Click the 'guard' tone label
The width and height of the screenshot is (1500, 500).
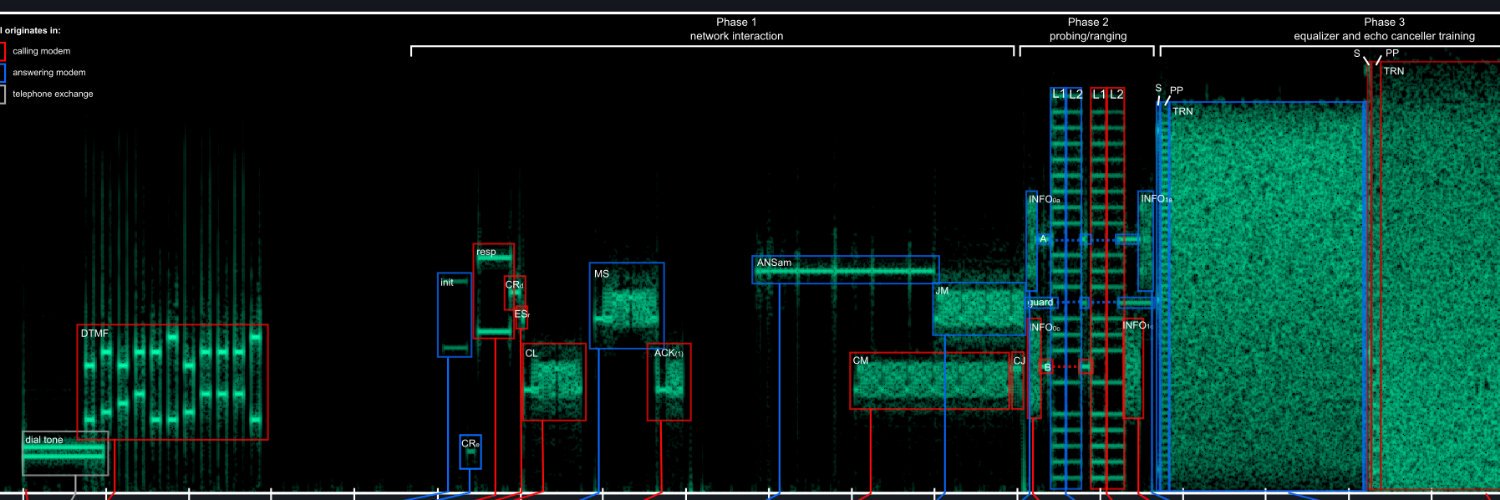(x=1041, y=302)
